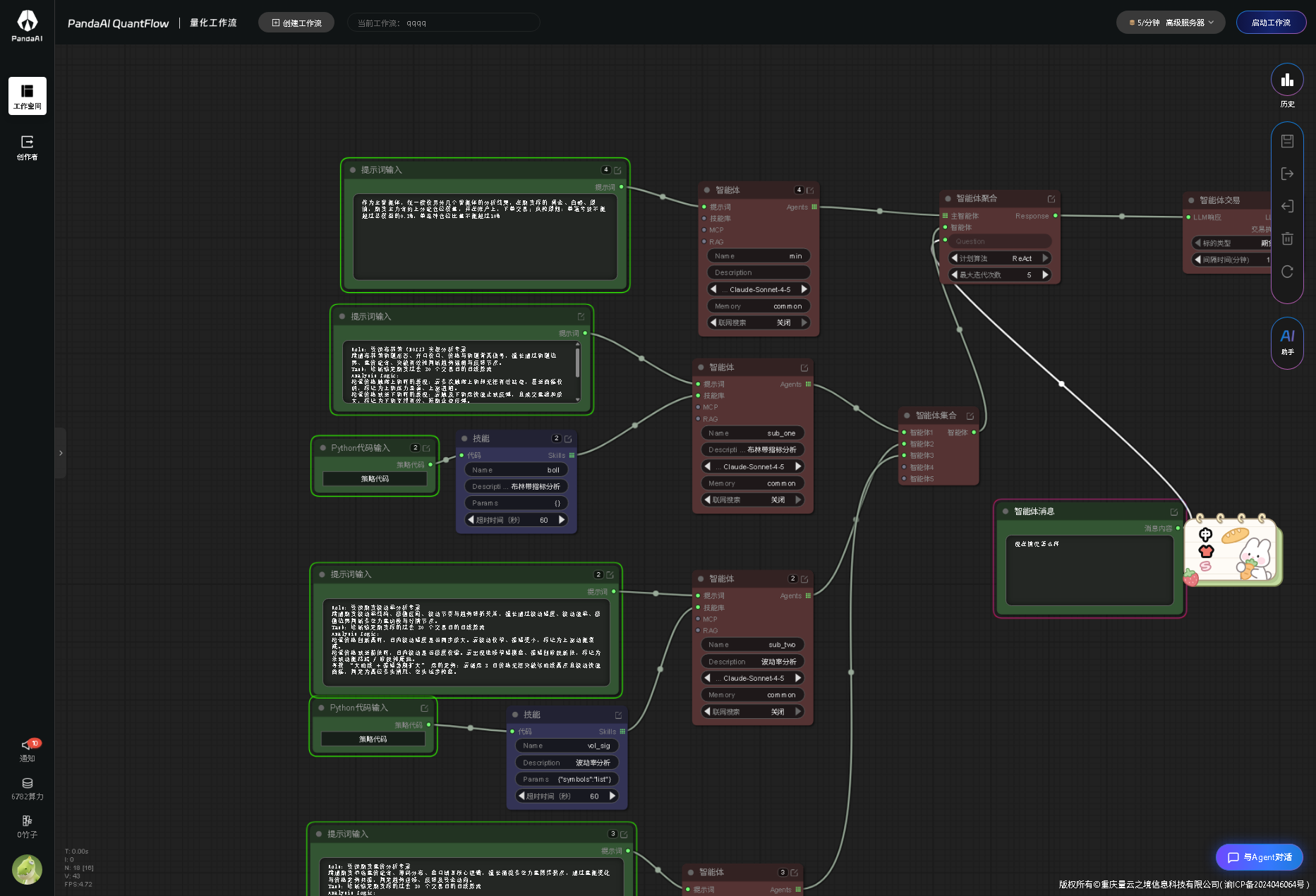Click the save workflow floppy icon
Screen dimensions: 1316x896
click(1287, 141)
